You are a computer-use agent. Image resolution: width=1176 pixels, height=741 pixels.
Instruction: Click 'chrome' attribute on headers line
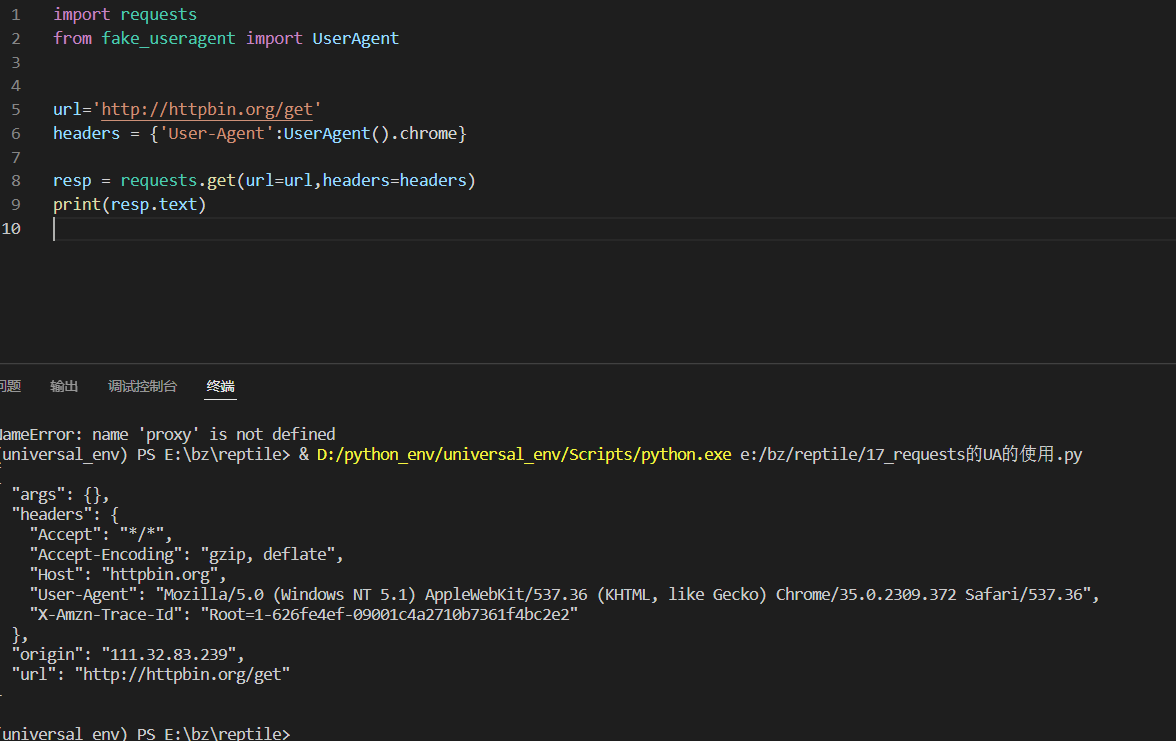pyautogui.click(x=428, y=134)
